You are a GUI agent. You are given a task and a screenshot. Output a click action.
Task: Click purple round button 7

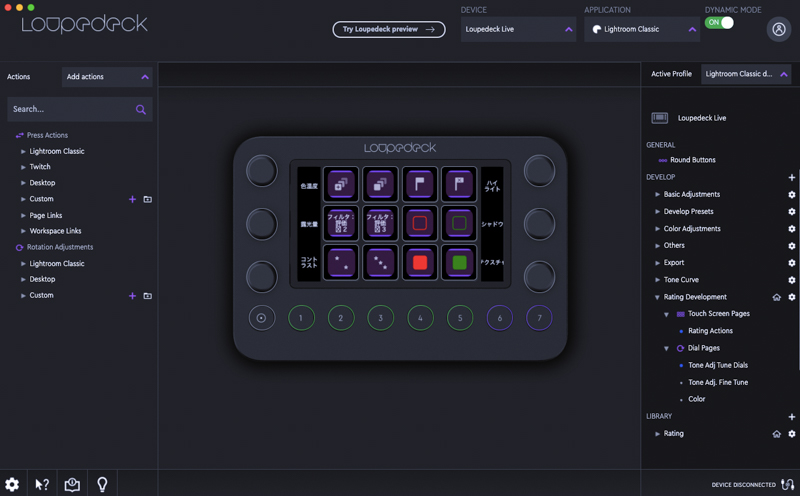coord(539,318)
